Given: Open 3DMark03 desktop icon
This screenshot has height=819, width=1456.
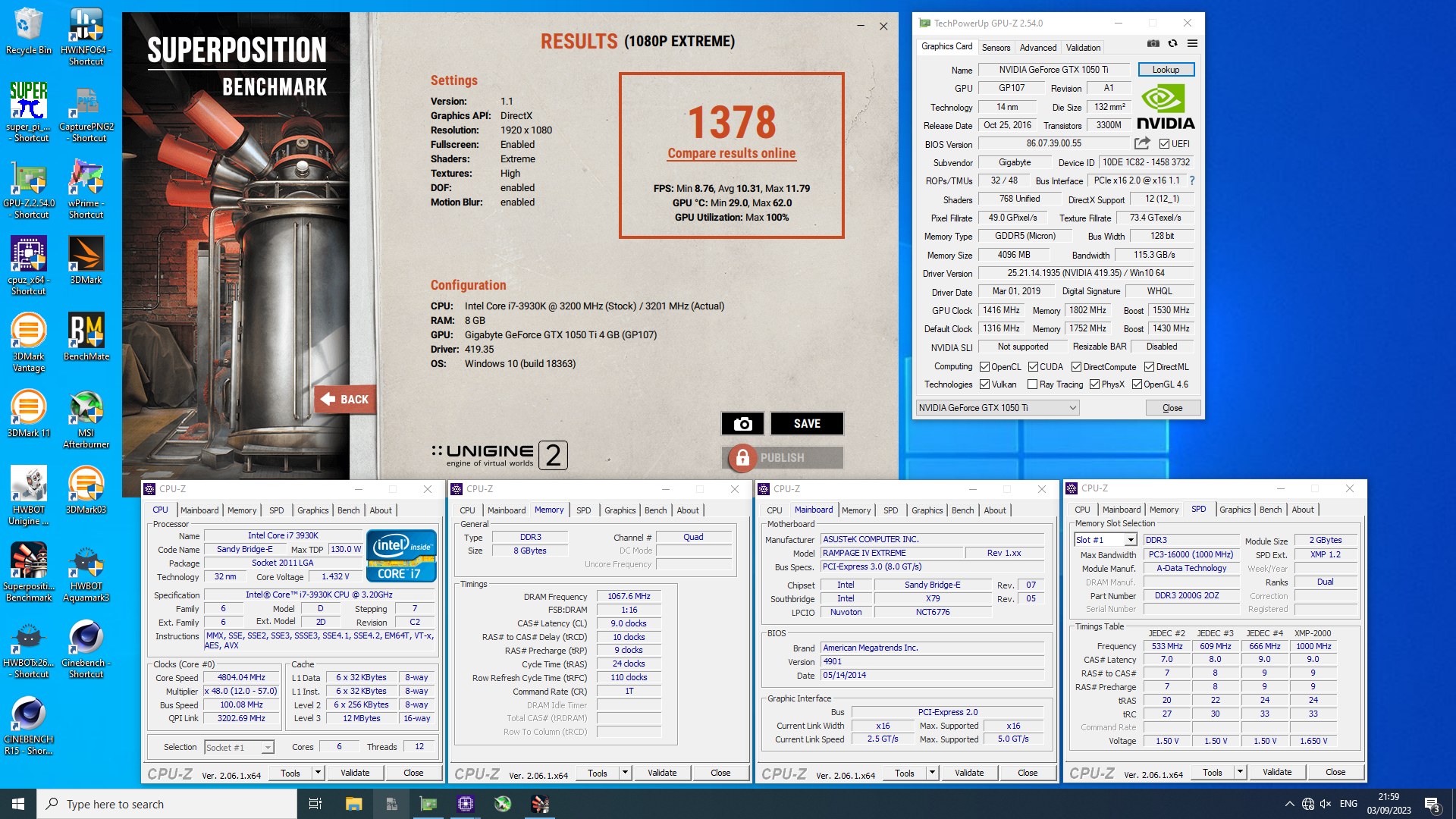Looking at the screenshot, I should pos(86,491).
